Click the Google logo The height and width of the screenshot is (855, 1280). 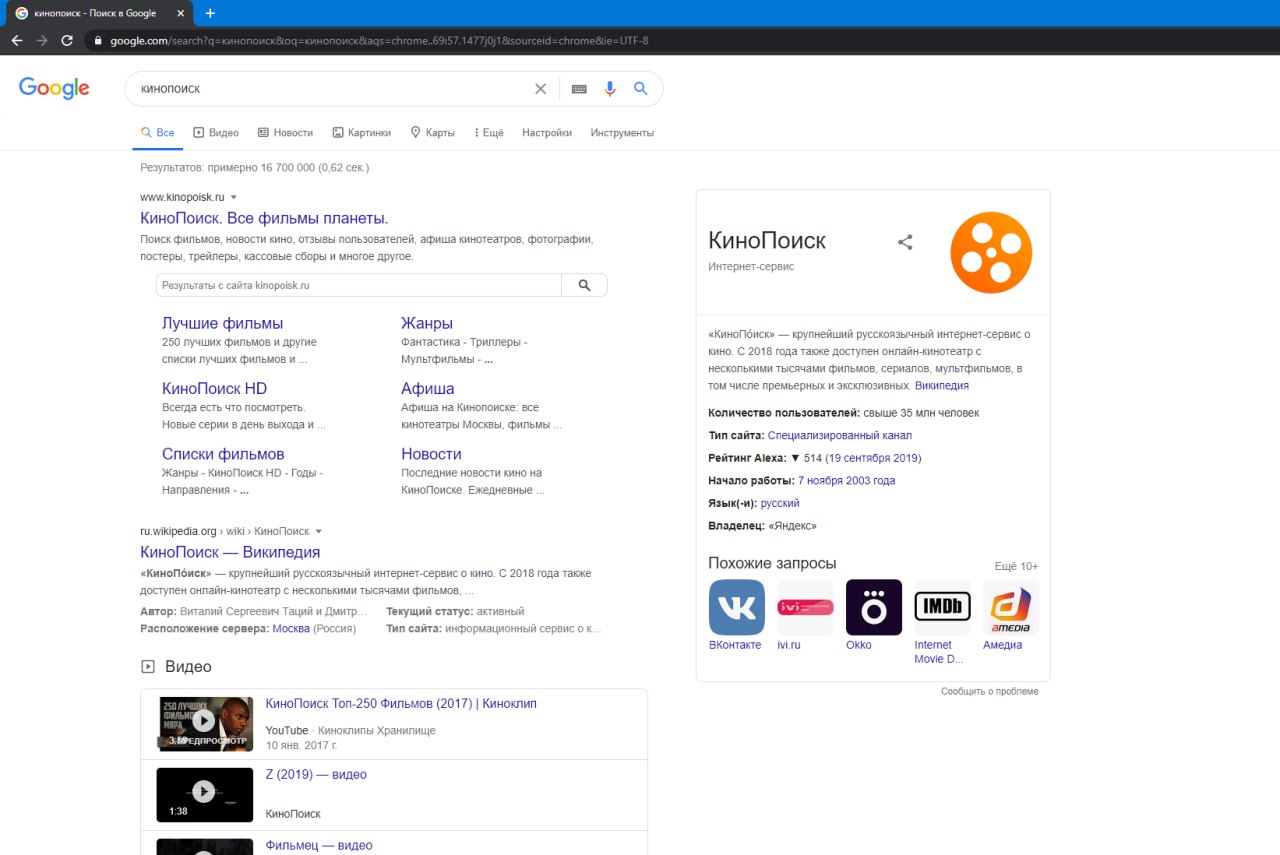[x=54, y=88]
